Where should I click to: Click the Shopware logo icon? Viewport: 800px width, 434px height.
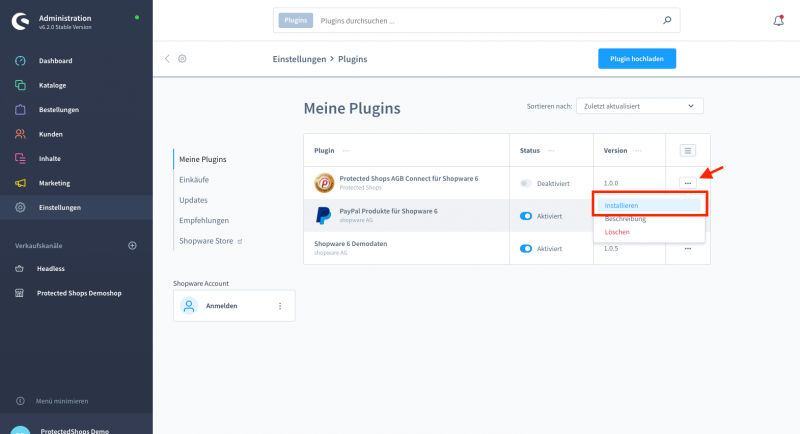click(21, 21)
